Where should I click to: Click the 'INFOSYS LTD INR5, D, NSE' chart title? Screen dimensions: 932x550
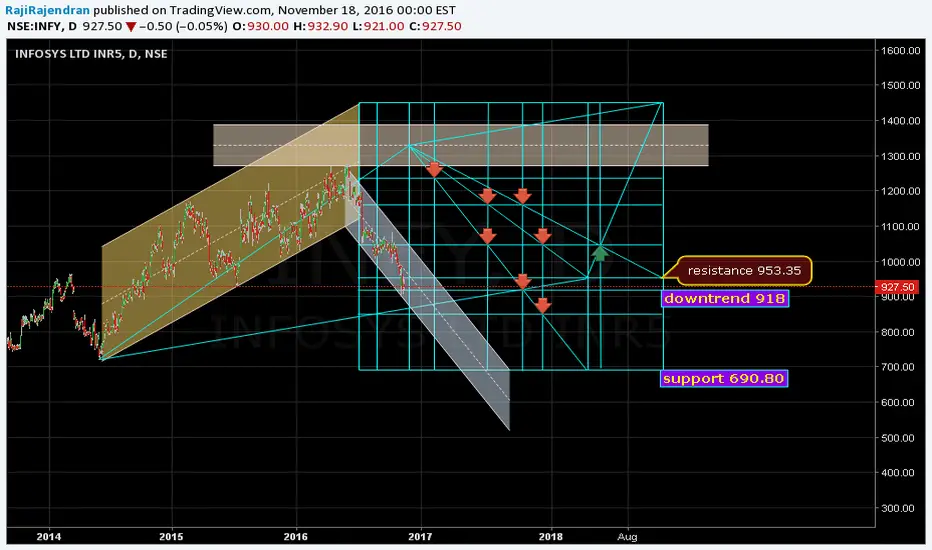pyautogui.click(x=91, y=54)
